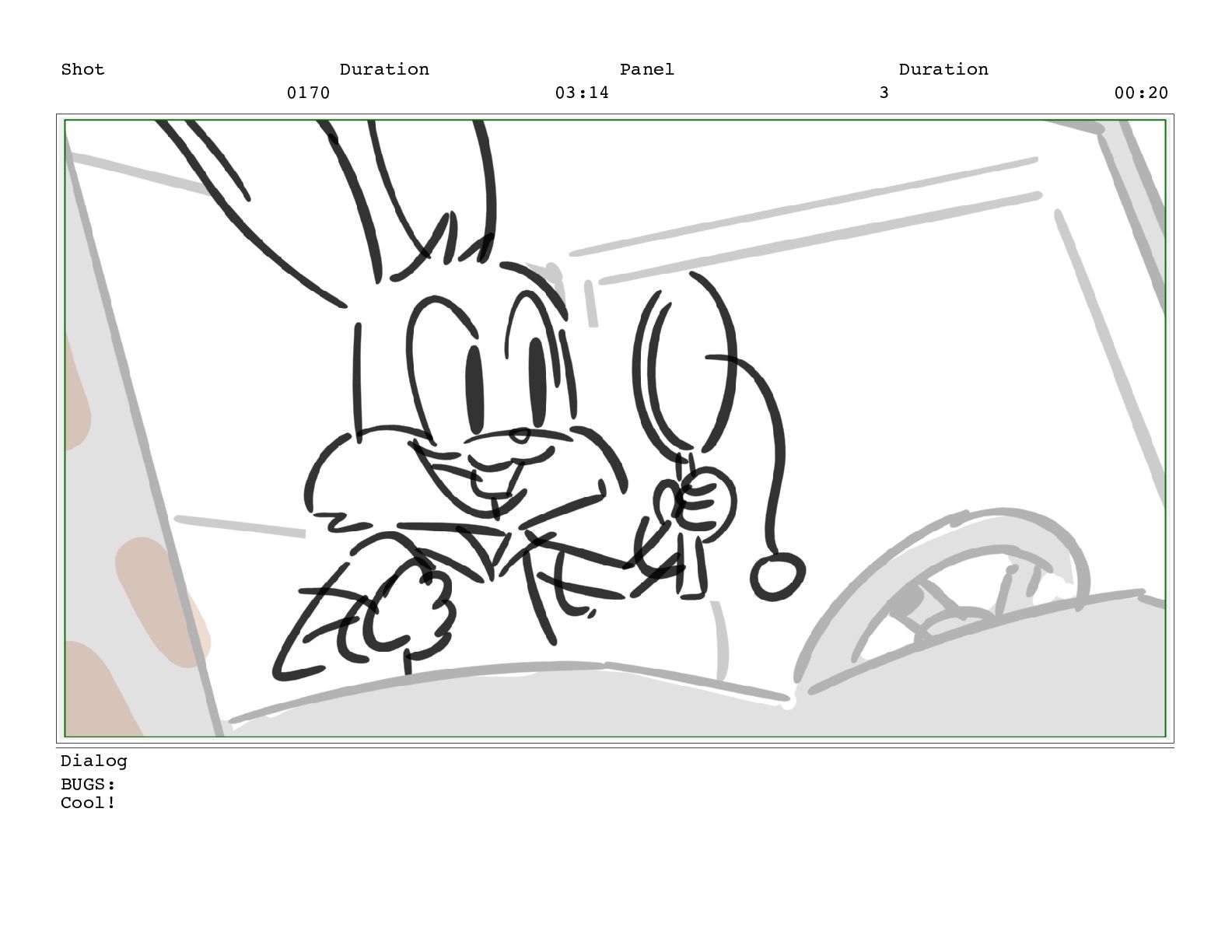Select the 'Shot' header label

[82, 69]
